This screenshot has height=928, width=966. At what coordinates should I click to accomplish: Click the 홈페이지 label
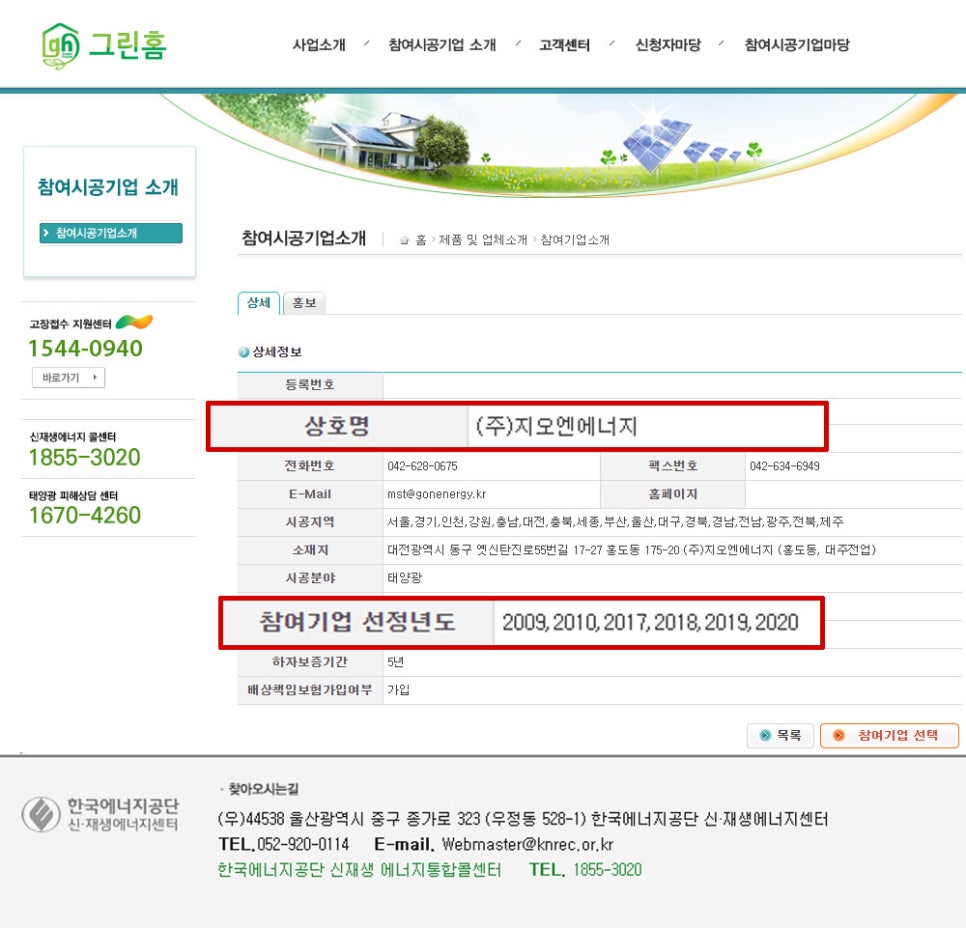click(673, 494)
